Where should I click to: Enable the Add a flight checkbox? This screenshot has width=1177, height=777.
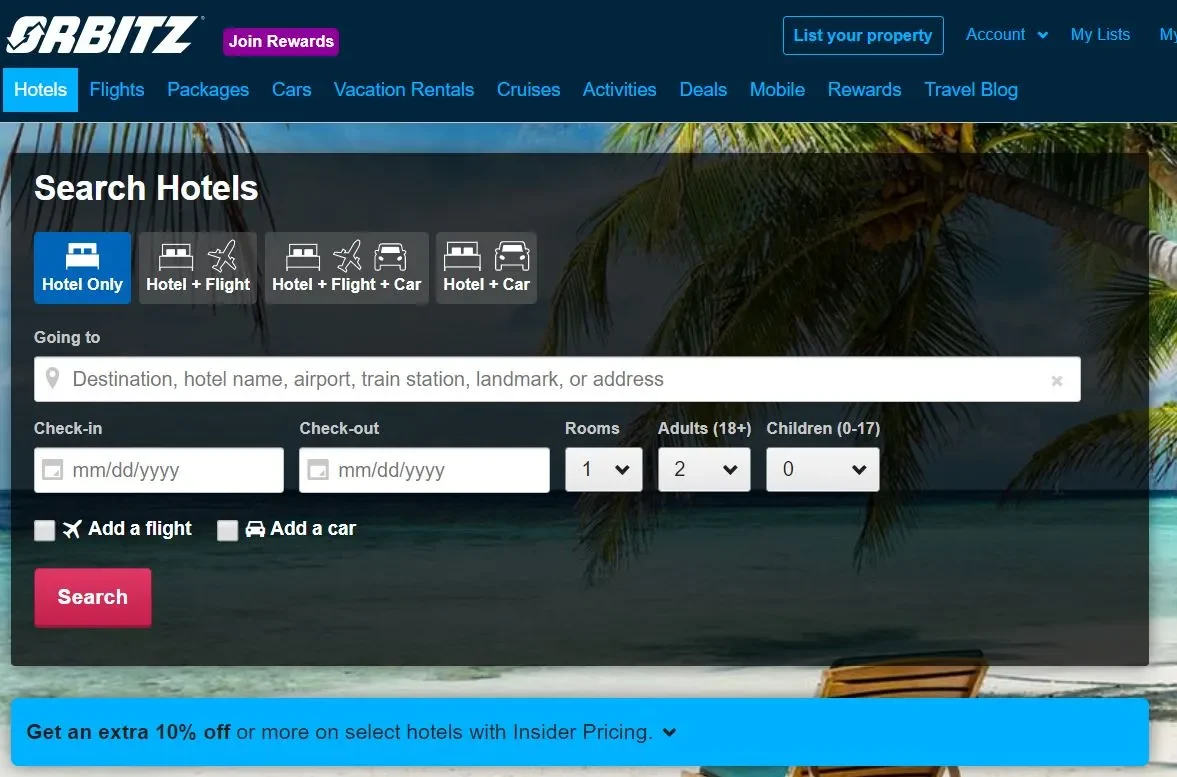click(x=45, y=530)
